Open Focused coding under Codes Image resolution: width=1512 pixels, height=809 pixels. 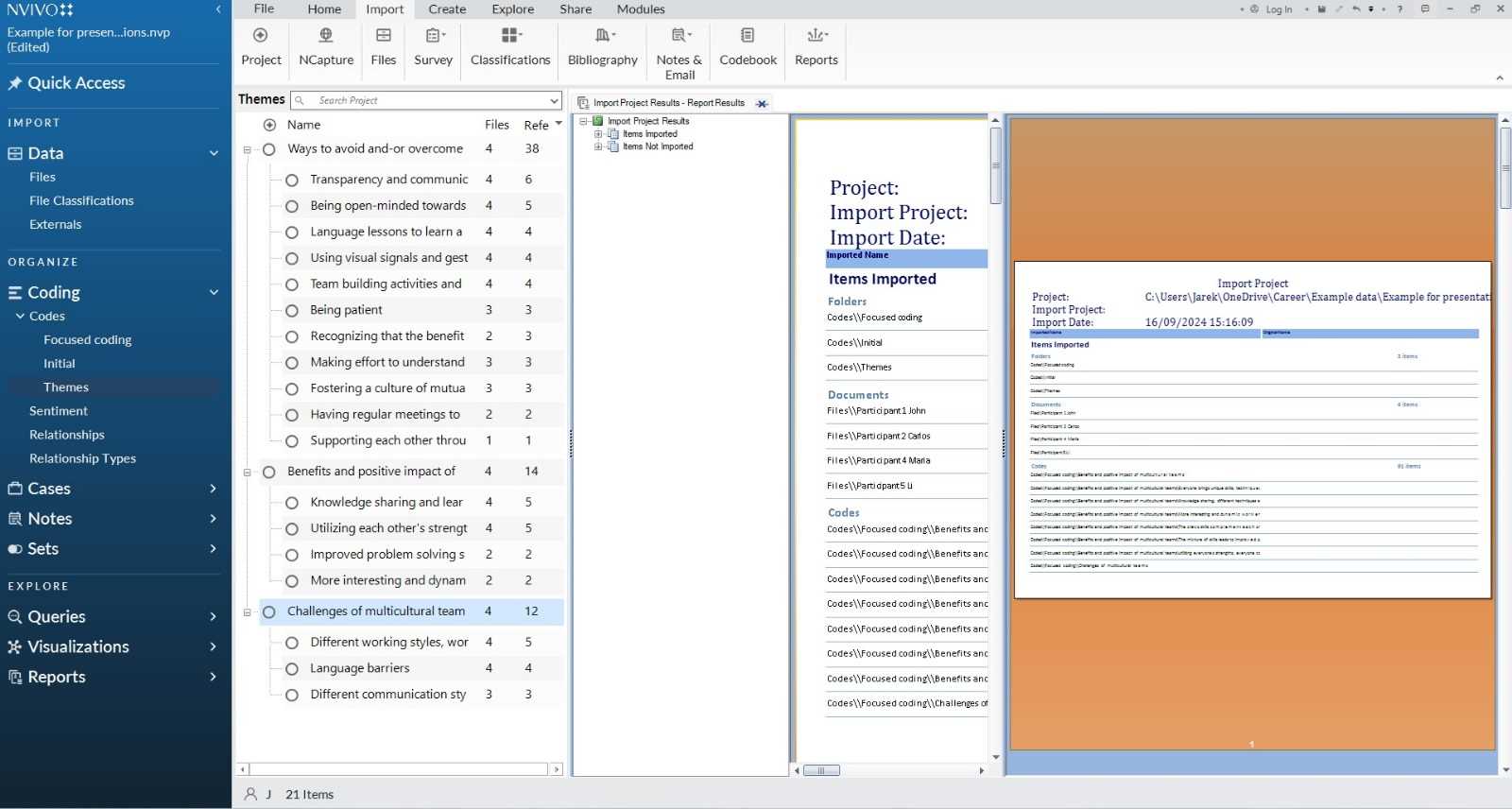(x=87, y=339)
